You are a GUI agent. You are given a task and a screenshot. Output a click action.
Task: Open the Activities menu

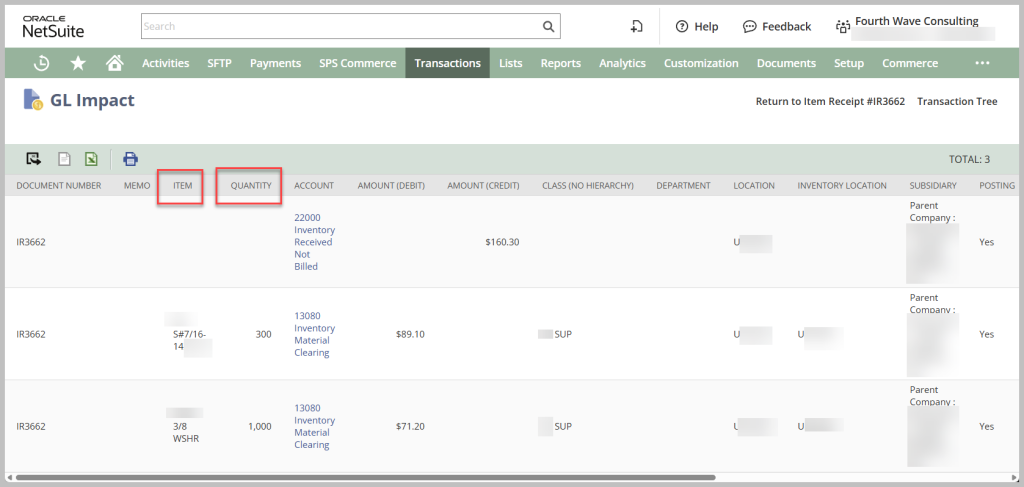pyautogui.click(x=166, y=63)
